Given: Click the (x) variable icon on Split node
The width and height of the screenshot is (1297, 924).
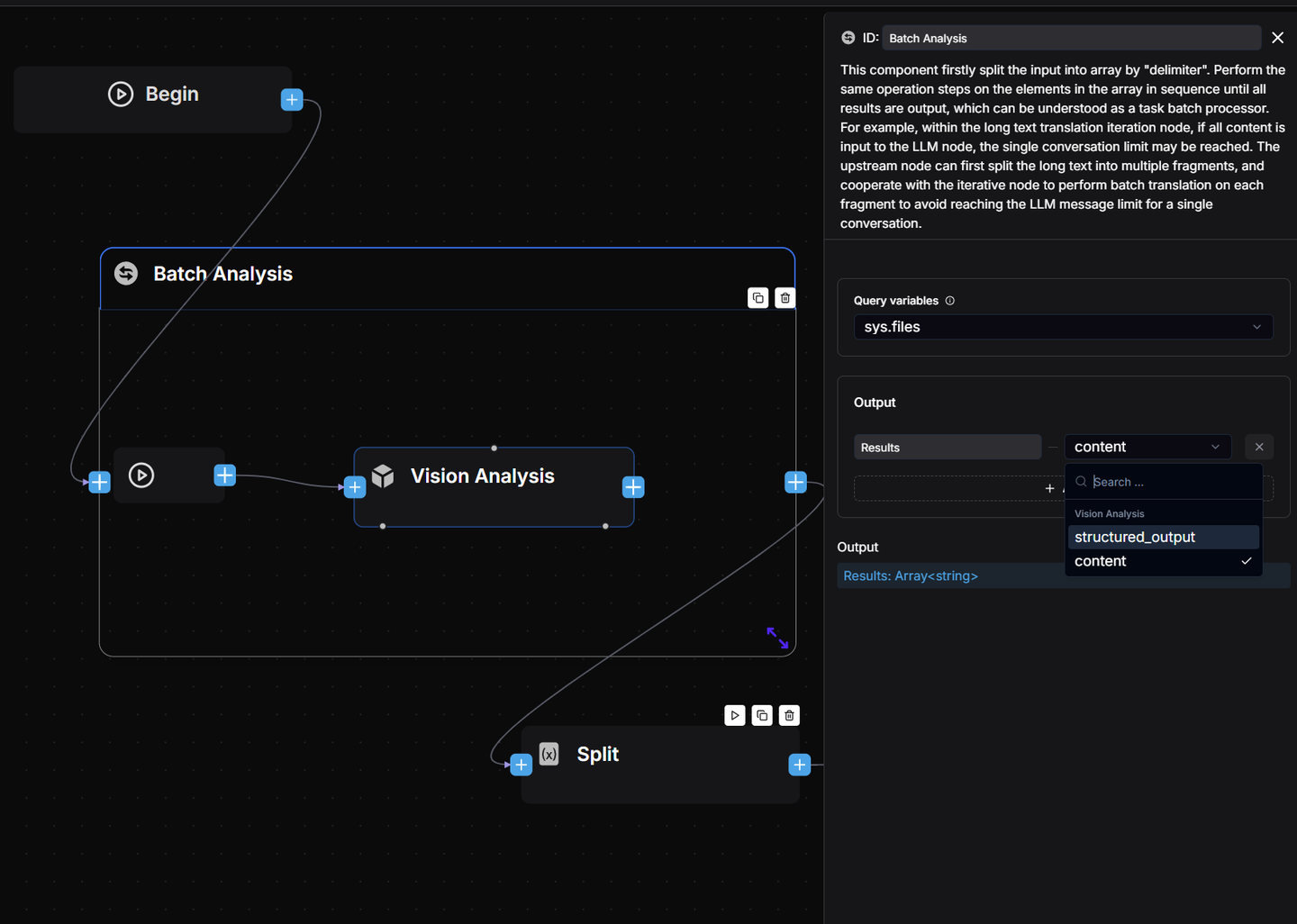Looking at the screenshot, I should [549, 754].
